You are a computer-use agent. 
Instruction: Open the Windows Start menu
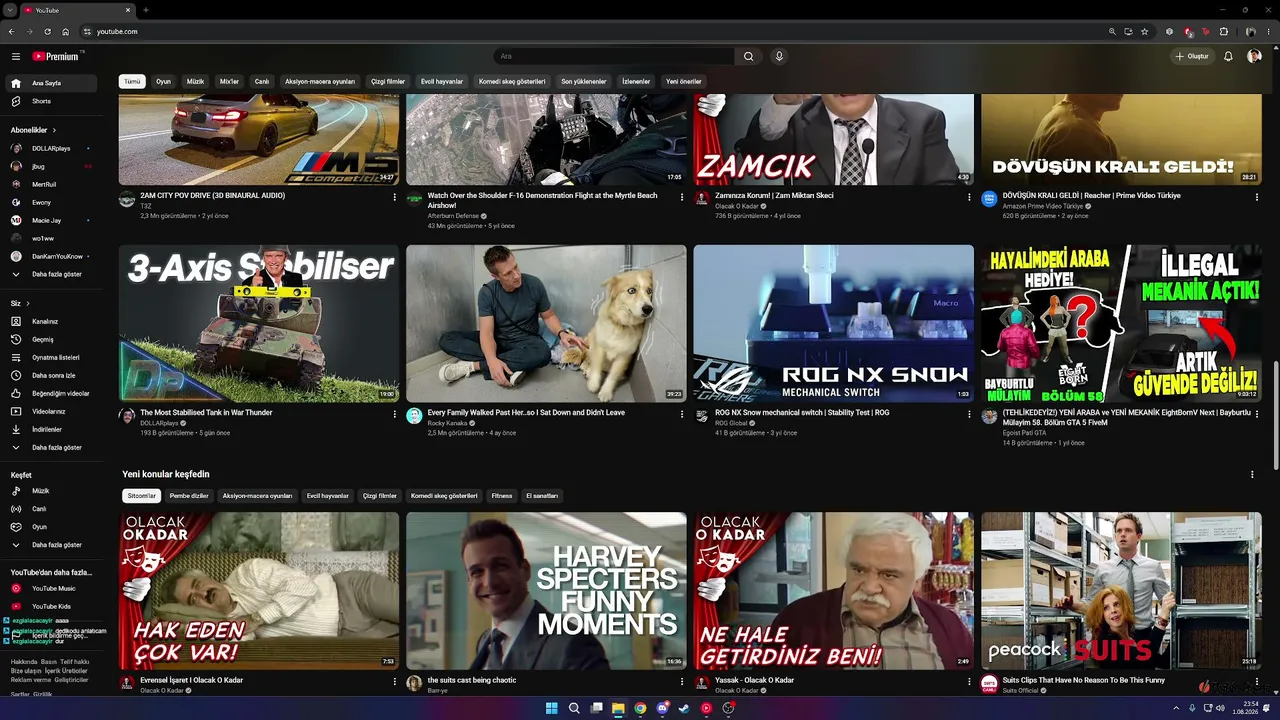[x=551, y=708]
